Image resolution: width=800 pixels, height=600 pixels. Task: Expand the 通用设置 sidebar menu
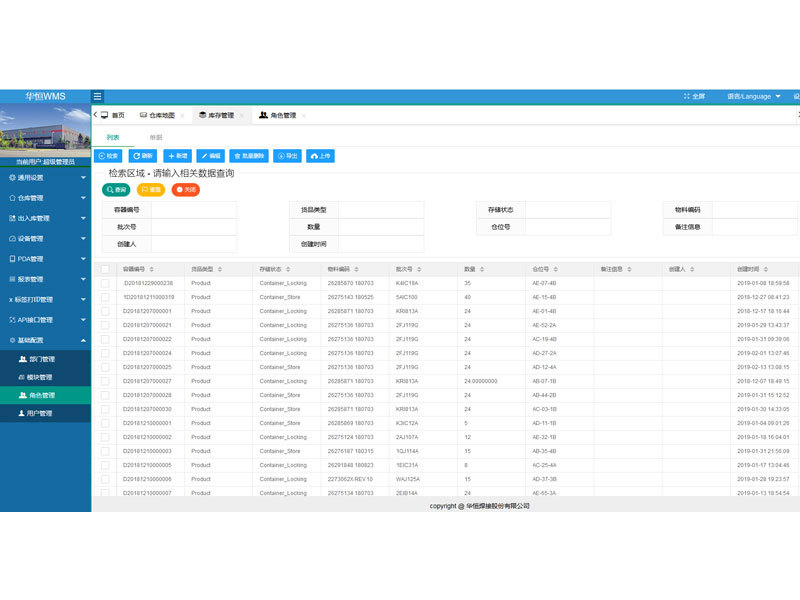pos(45,177)
